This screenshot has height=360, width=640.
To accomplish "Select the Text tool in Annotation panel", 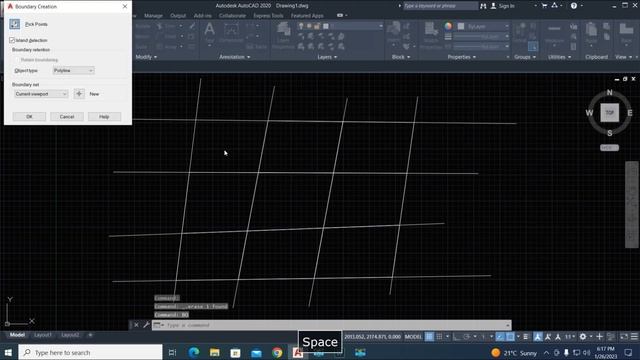I will pyautogui.click(x=209, y=33).
